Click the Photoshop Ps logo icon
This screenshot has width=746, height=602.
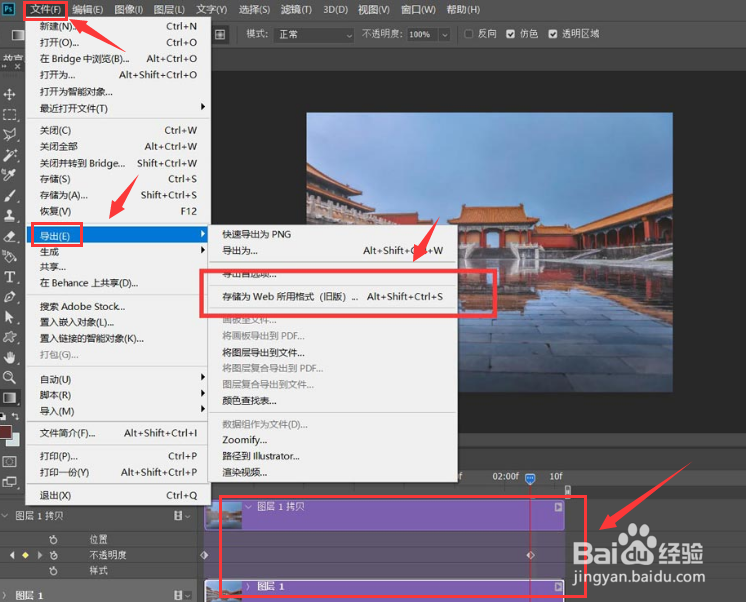point(9,10)
